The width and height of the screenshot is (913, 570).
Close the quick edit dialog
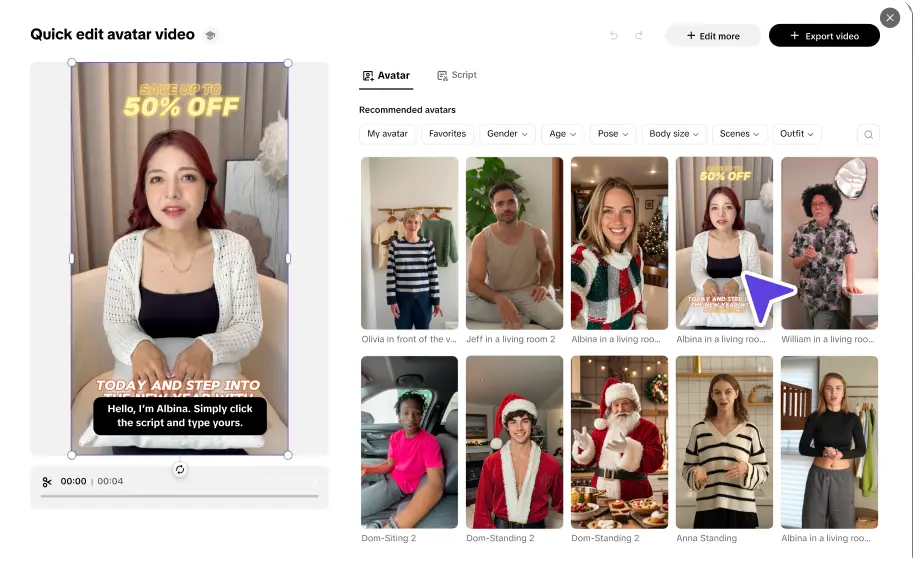pyautogui.click(x=889, y=17)
